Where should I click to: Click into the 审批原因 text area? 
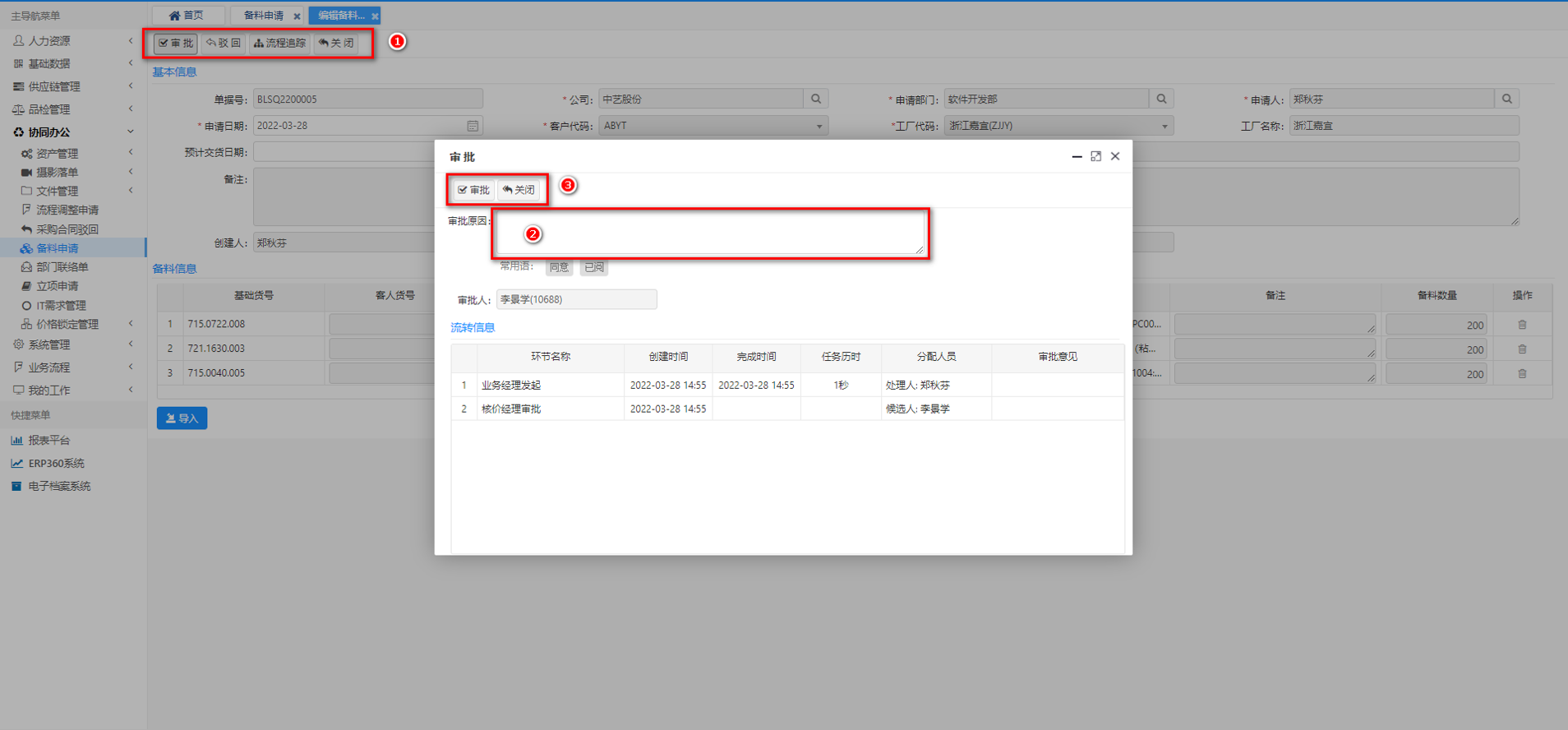710,233
